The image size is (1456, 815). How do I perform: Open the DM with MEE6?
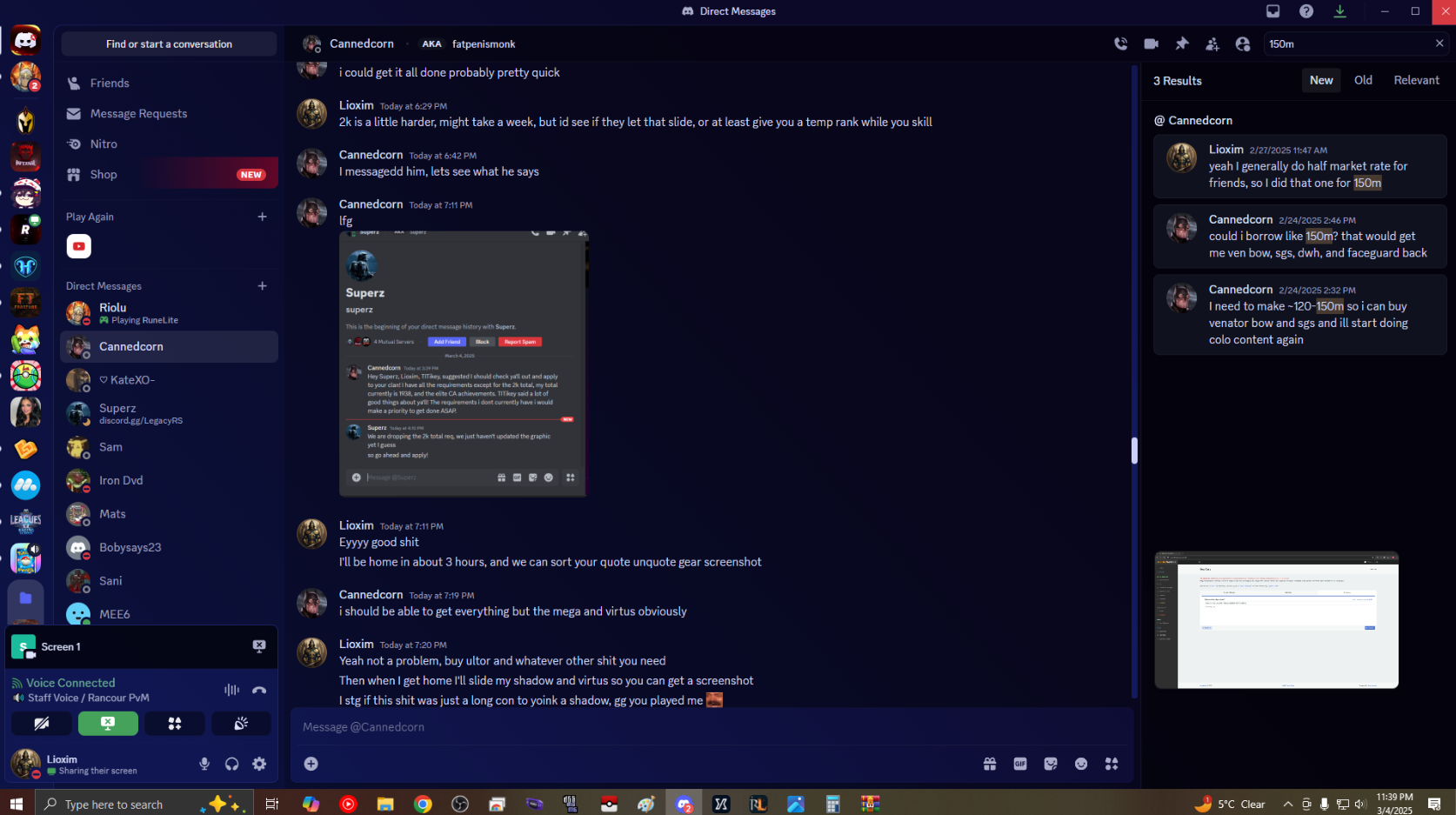coord(170,614)
